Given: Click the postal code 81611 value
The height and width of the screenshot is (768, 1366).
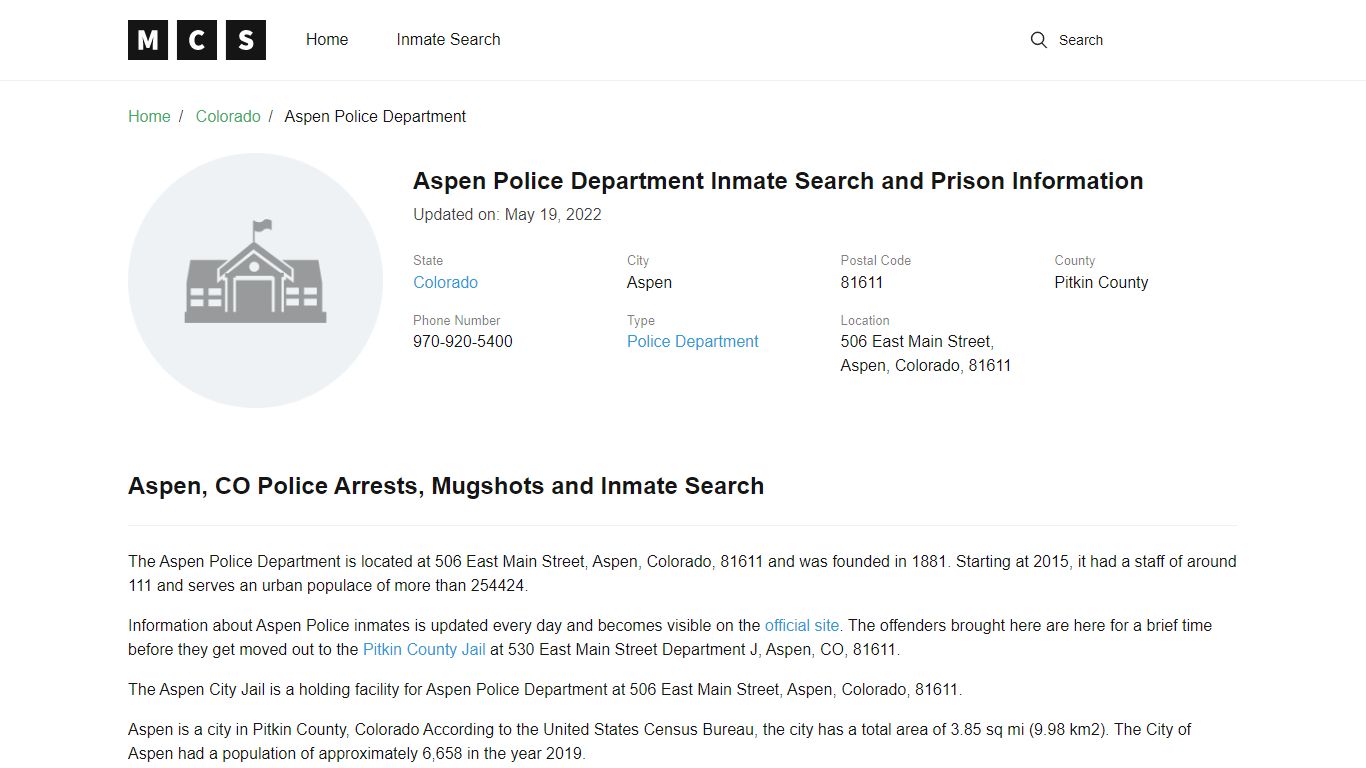Looking at the screenshot, I should (862, 282).
